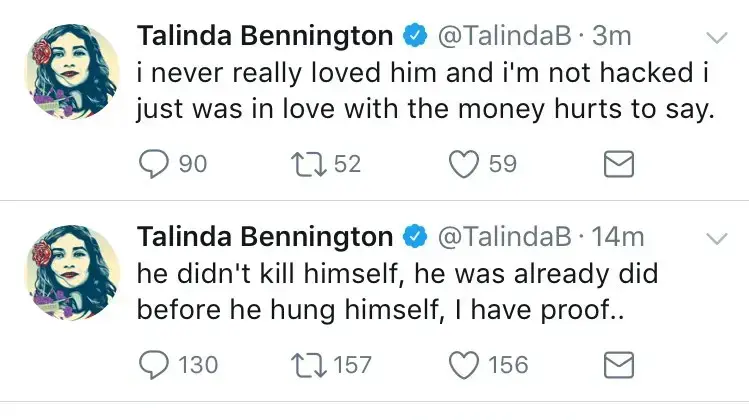This screenshot has height=420, width=749.
Task: Open Talinda Bennington name on first tweet
Action: pyautogui.click(x=265, y=36)
